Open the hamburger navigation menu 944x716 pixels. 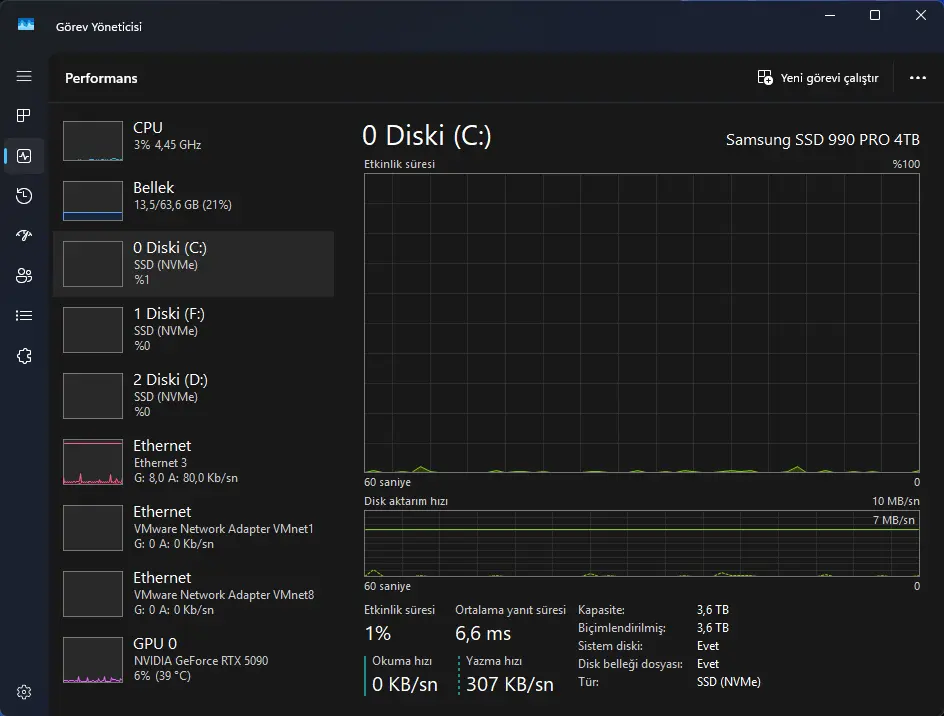point(24,76)
